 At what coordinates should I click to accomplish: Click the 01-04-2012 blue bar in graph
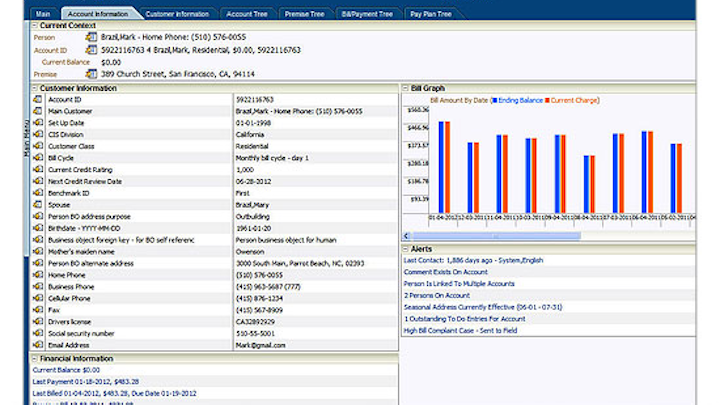[x=441, y=167]
